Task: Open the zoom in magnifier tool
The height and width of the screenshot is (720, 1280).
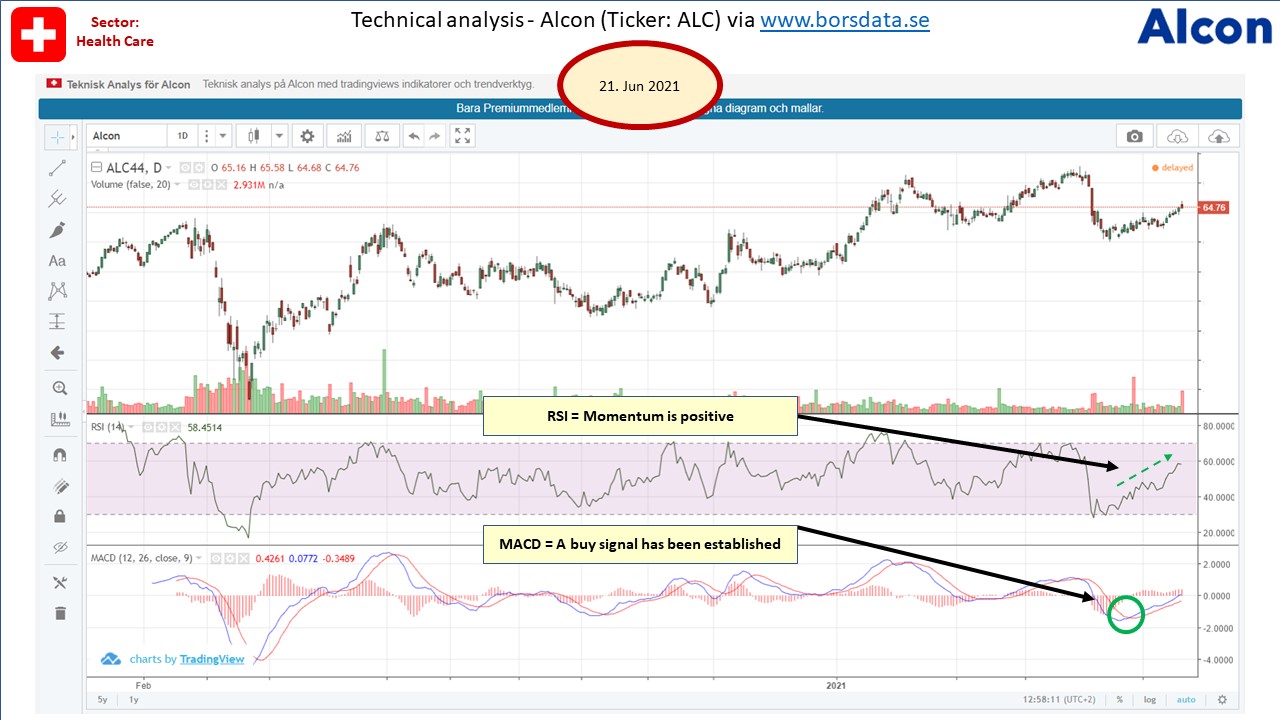Action: pyautogui.click(x=58, y=388)
